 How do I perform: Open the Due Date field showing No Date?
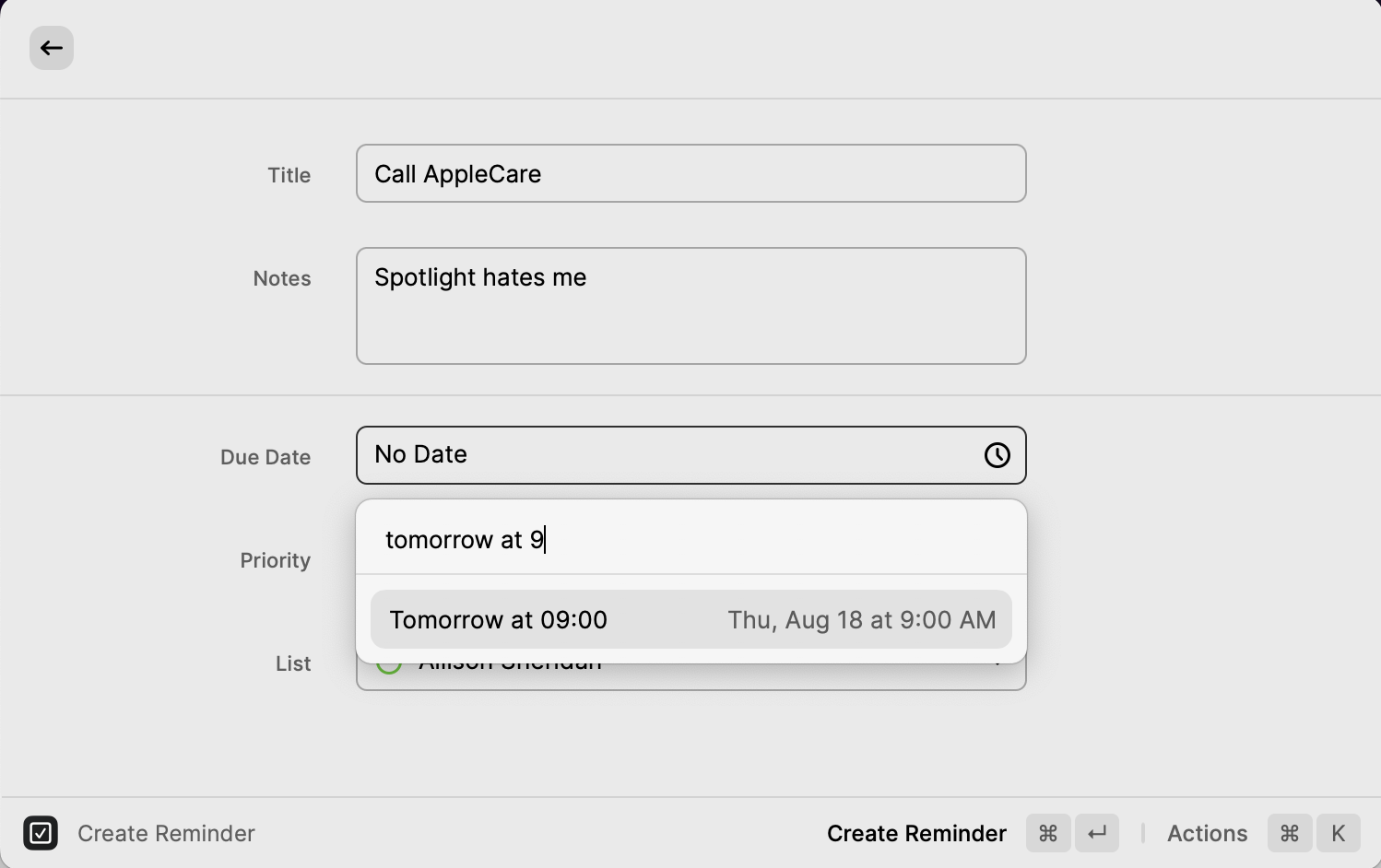[x=664, y=455]
